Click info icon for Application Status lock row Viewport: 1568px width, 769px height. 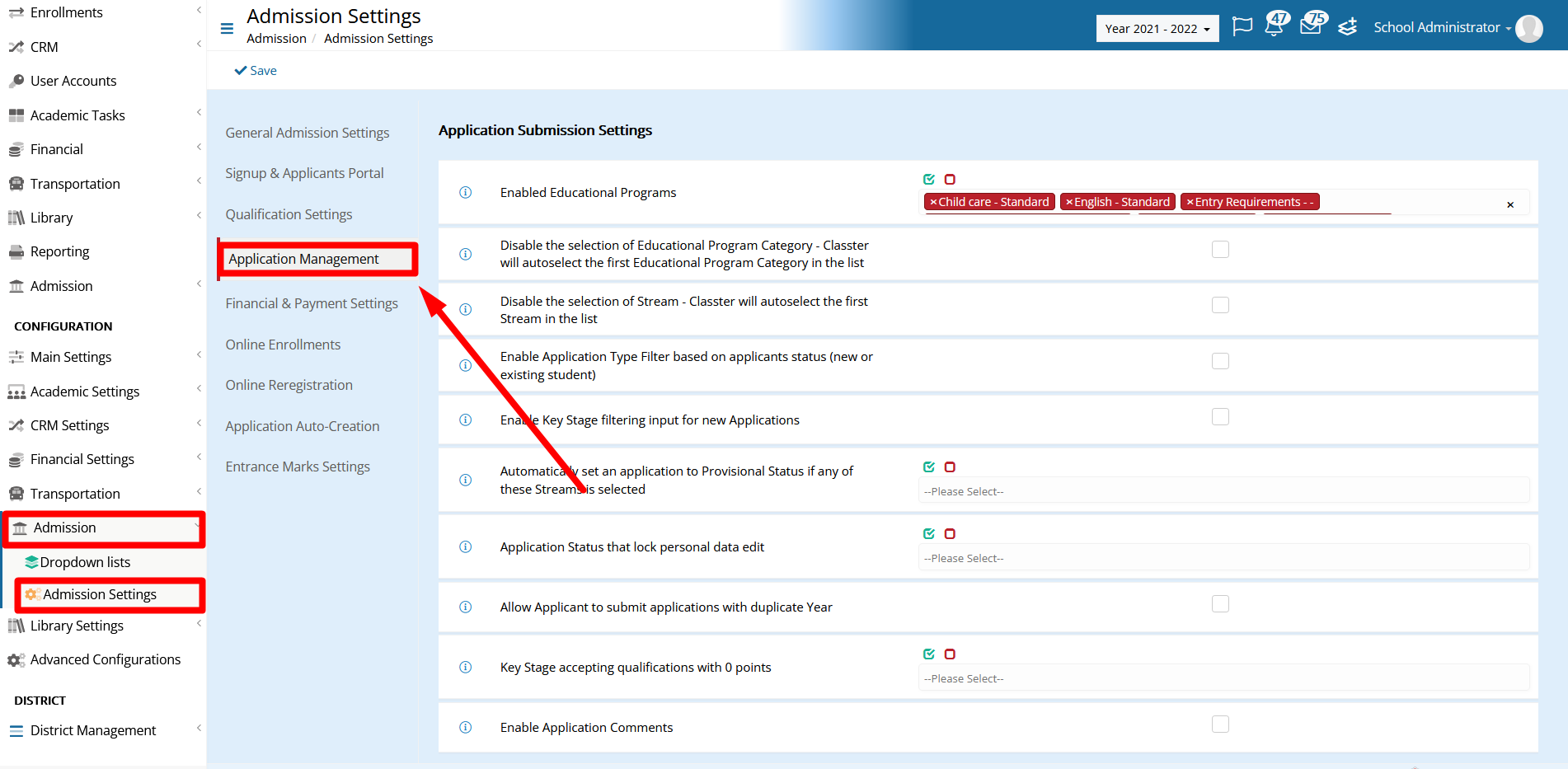[x=465, y=546]
